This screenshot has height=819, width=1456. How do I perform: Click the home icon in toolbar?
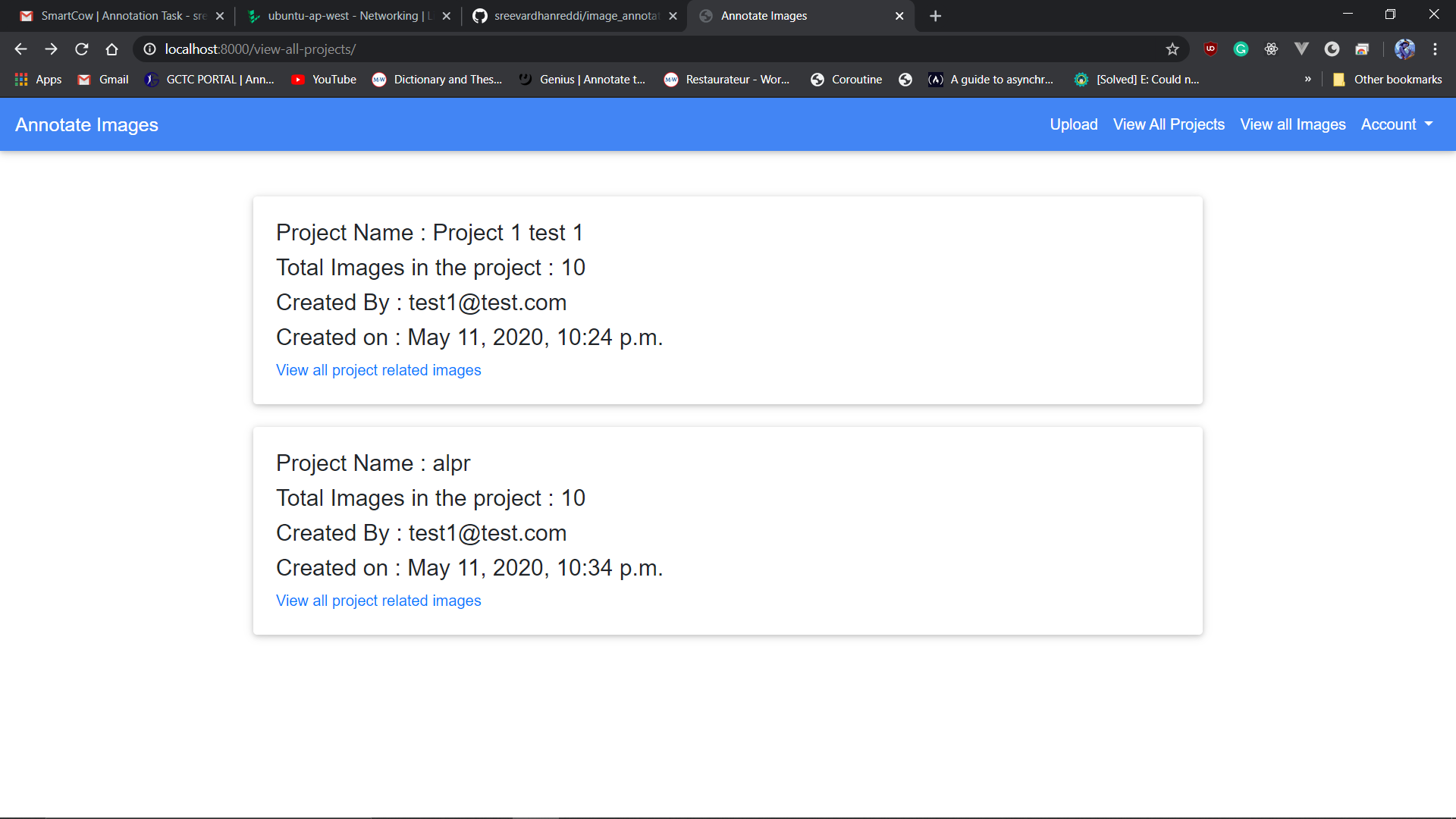pos(111,49)
